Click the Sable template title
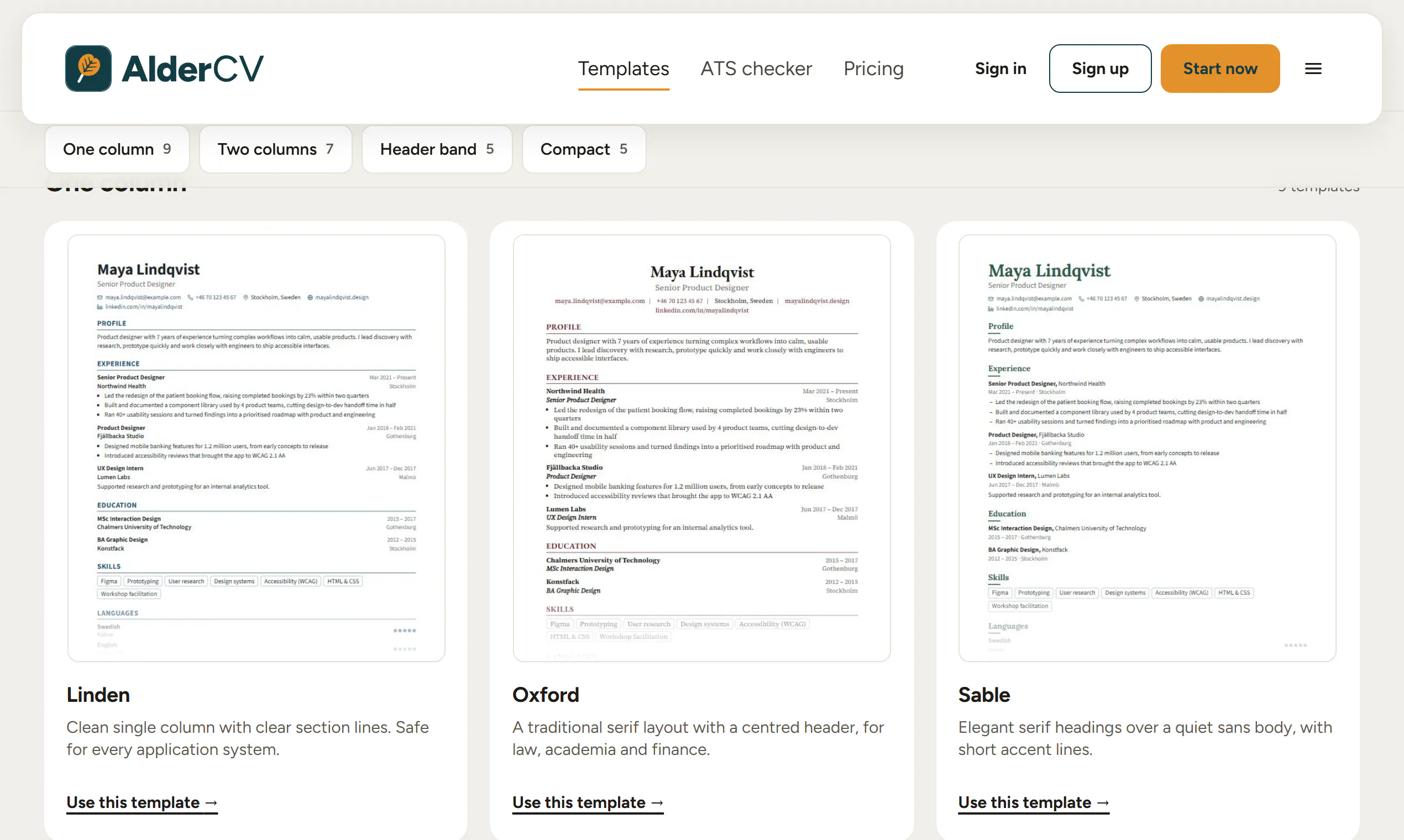This screenshot has width=1404, height=840. coord(983,695)
